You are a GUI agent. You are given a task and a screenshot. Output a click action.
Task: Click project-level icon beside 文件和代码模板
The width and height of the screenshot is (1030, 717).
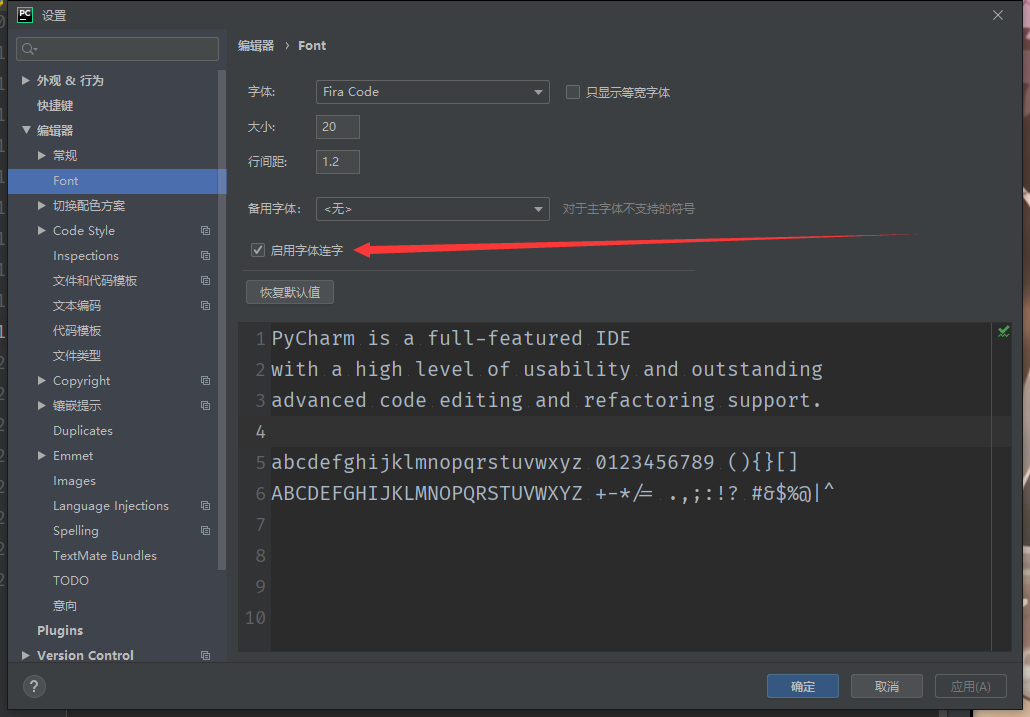coord(206,280)
